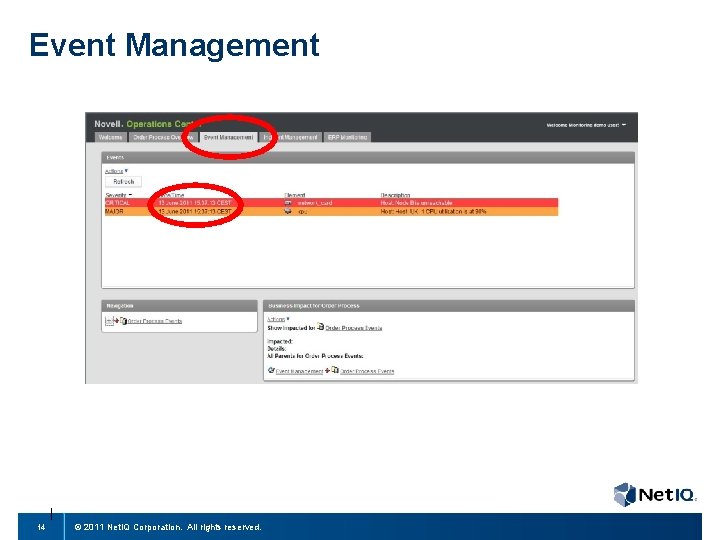Screen dimensions: 720x540
Task: Click the Element column header
Action: click(x=295, y=195)
